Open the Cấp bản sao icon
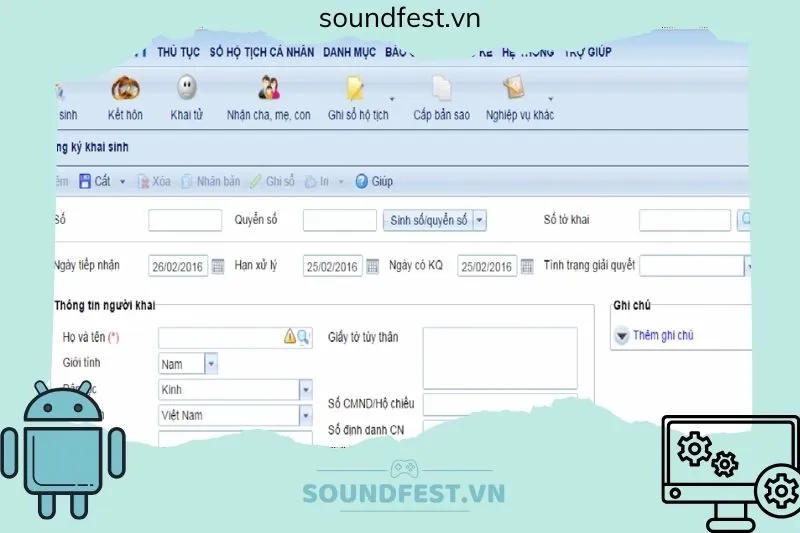This screenshot has width=800, height=533. point(441,91)
